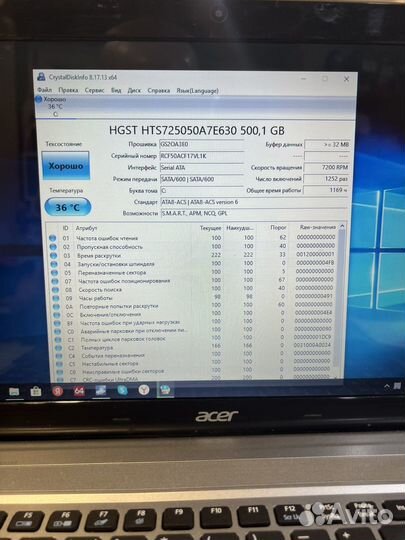
Task: Click status circle of attribute 07 row
Action: click(55, 281)
